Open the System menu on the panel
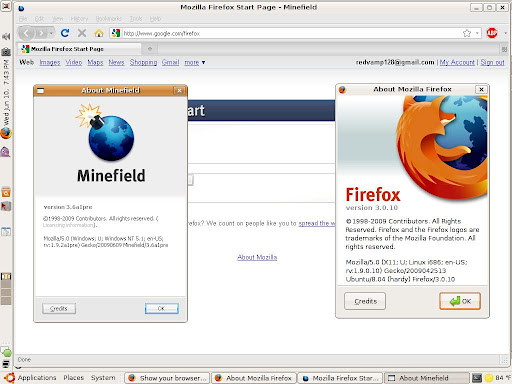This screenshot has width=512, height=384. pyautogui.click(x=103, y=378)
